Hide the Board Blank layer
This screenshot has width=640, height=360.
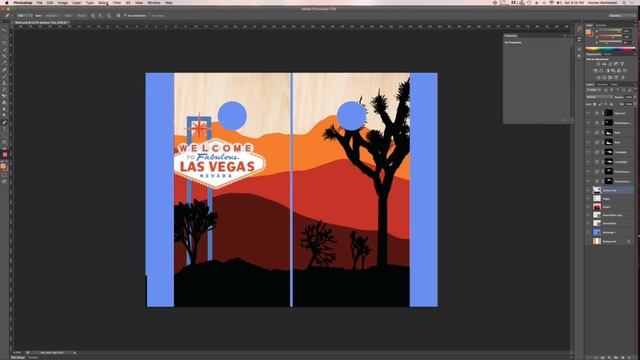(x=588, y=223)
